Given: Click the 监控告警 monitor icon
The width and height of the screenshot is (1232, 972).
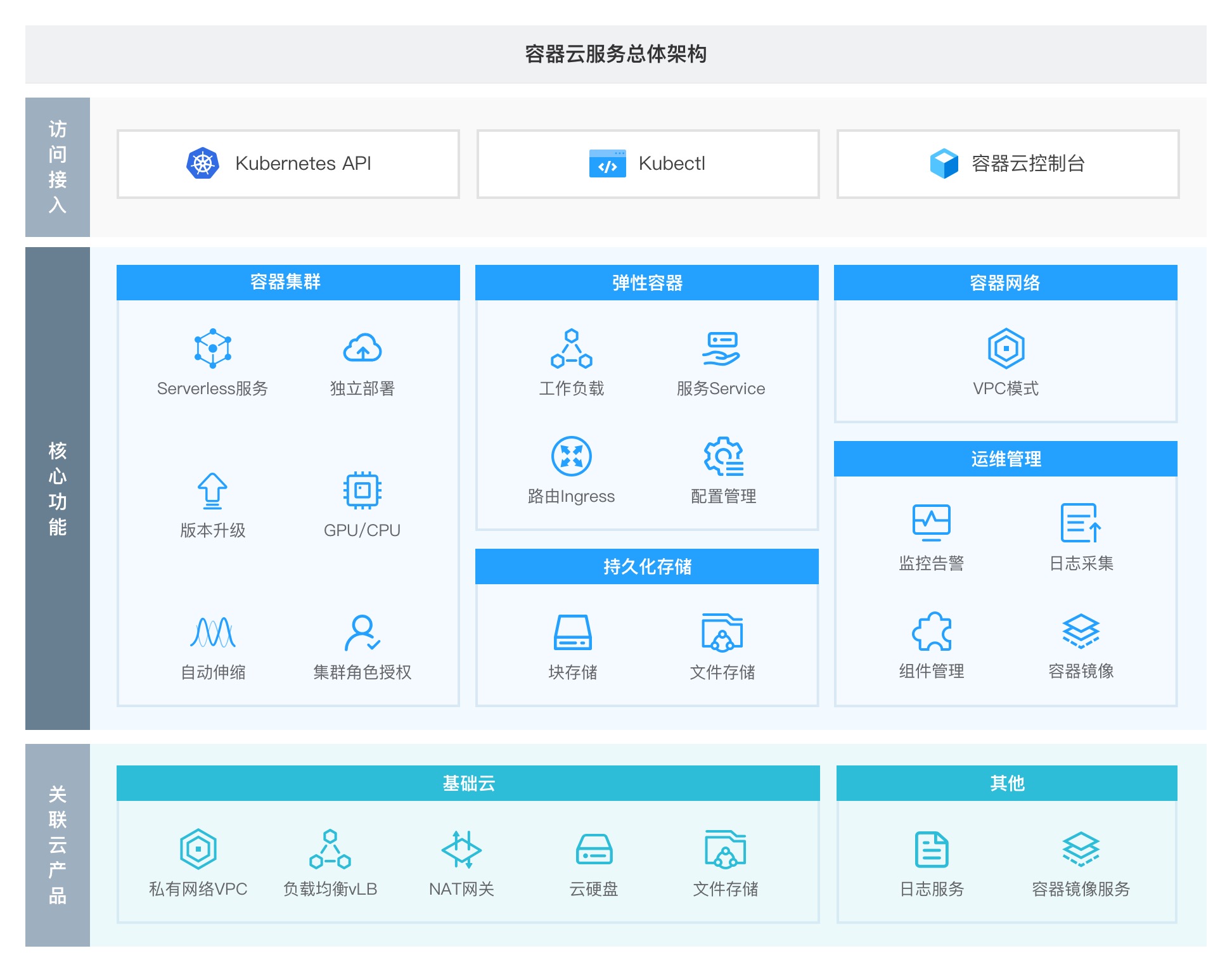Looking at the screenshot, I should click(x=931, y=522).
